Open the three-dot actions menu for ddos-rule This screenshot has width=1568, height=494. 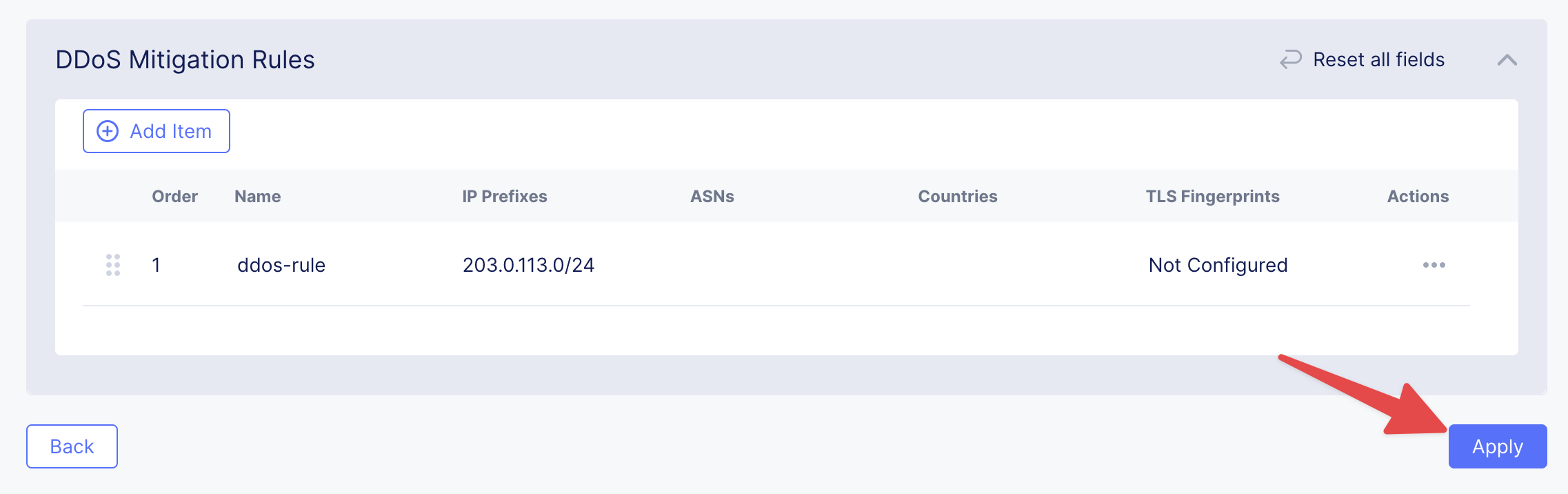[1434, 265]
